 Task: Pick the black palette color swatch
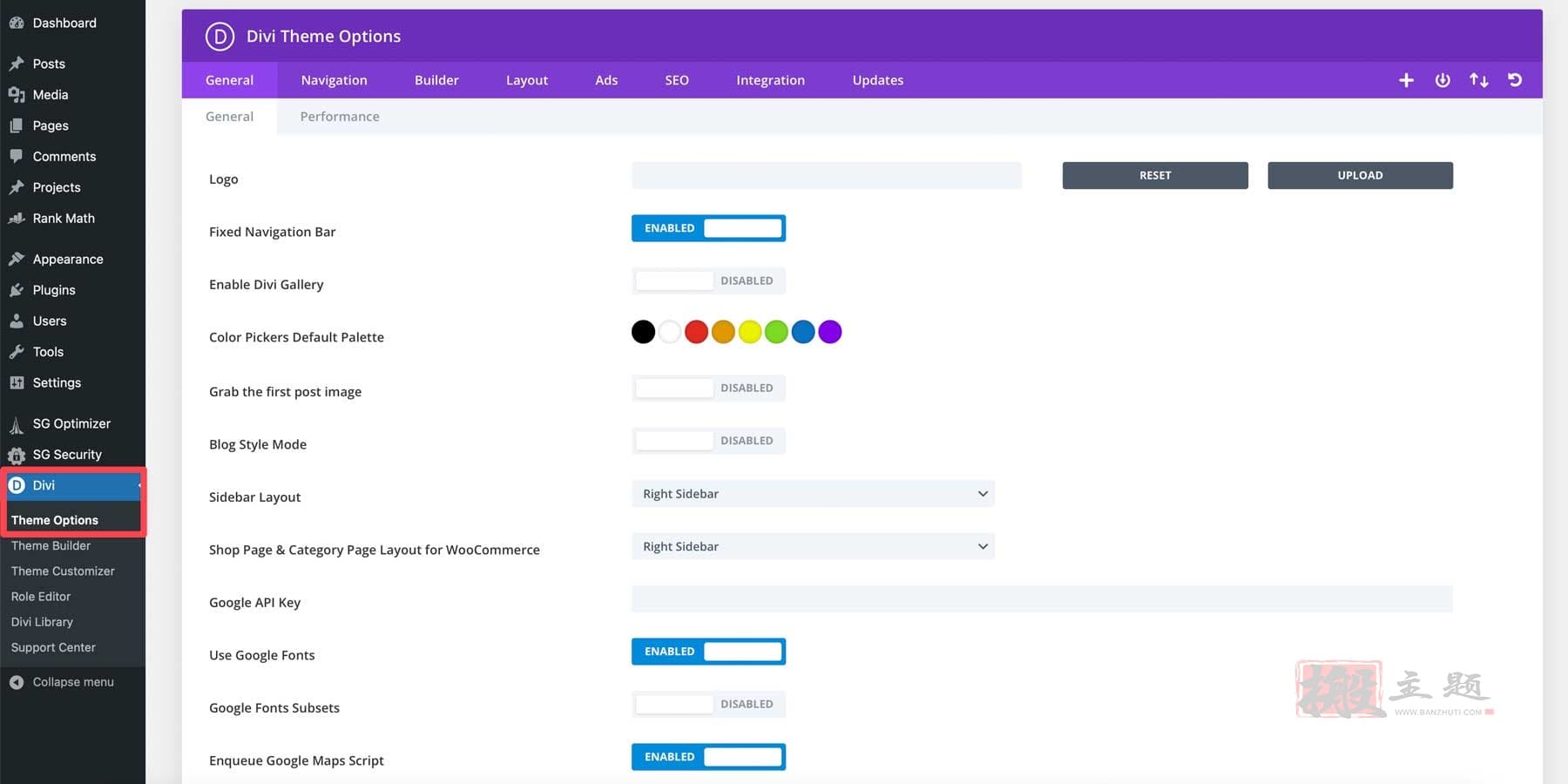(x=643, y=332)
